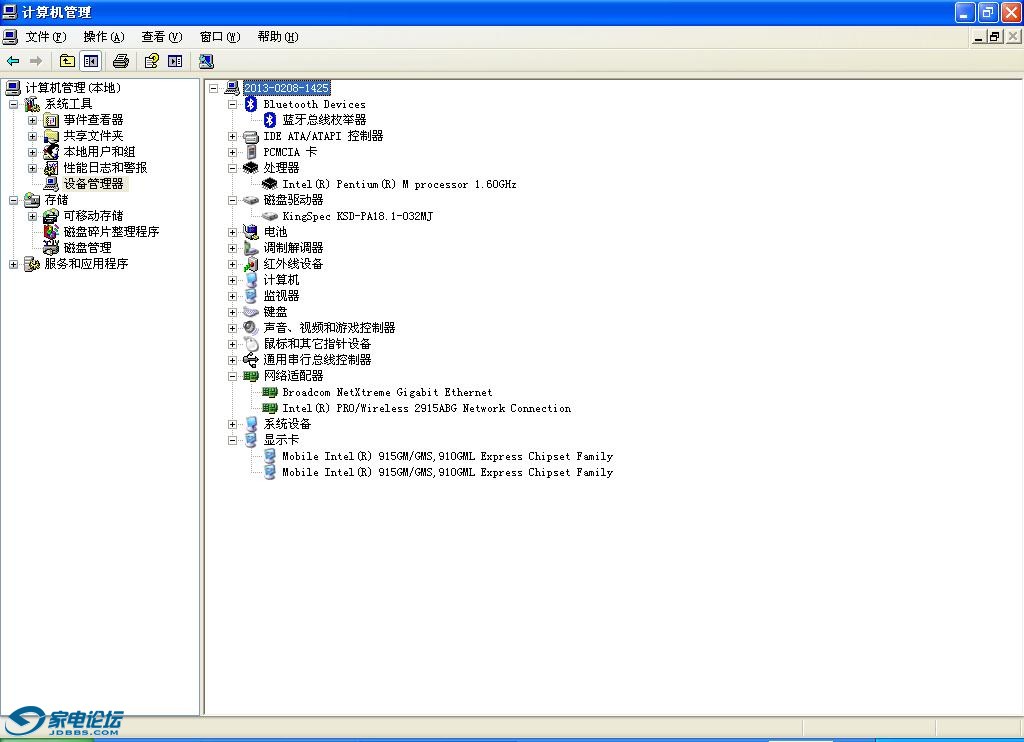Viewport: 1024px width, 742px height.
Task: Open the 窗口(W) menu
Action: coord(220,37)
